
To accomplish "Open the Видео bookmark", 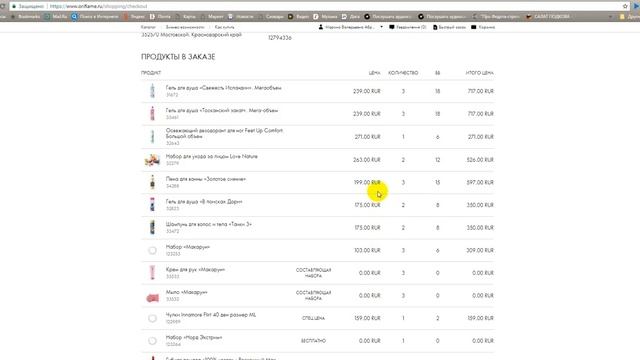I will pyautogui.click(x=299, y=17).
